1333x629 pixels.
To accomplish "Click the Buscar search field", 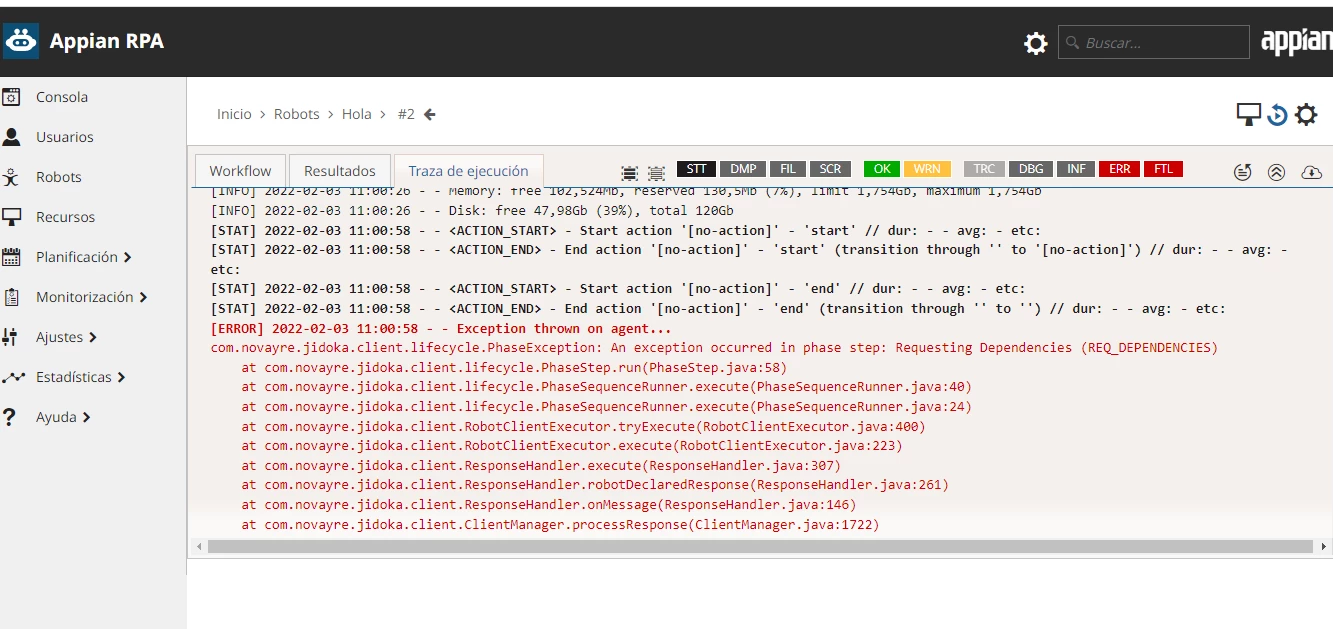I will coord(1153,42).
